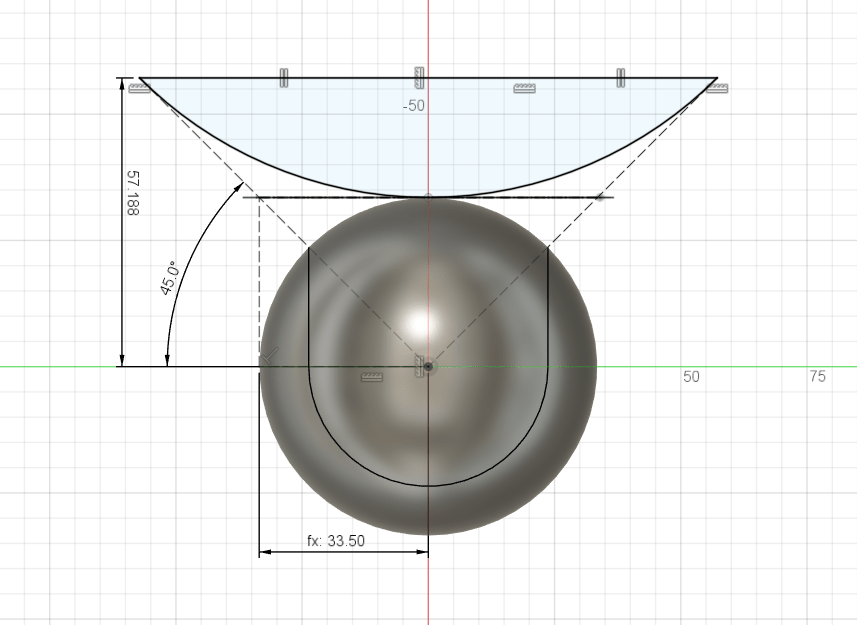
Task: Click the 57.188 vertical dimension value
Action: pyautogui.click(x=133, y=192)
